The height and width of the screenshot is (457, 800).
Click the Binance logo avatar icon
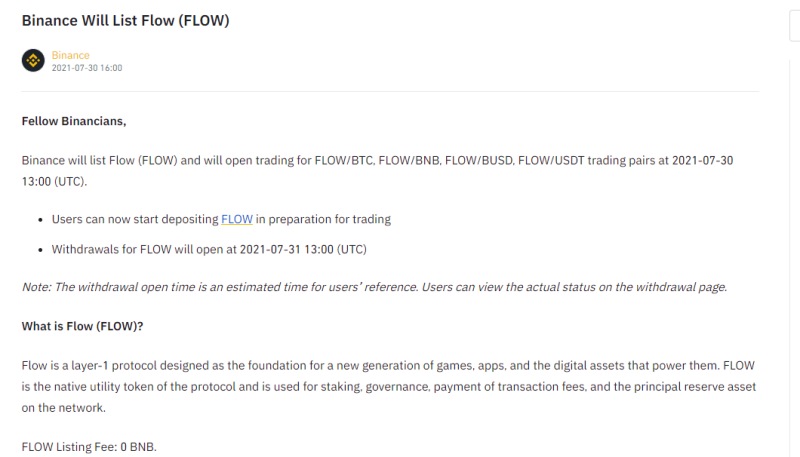click(33, 61)
